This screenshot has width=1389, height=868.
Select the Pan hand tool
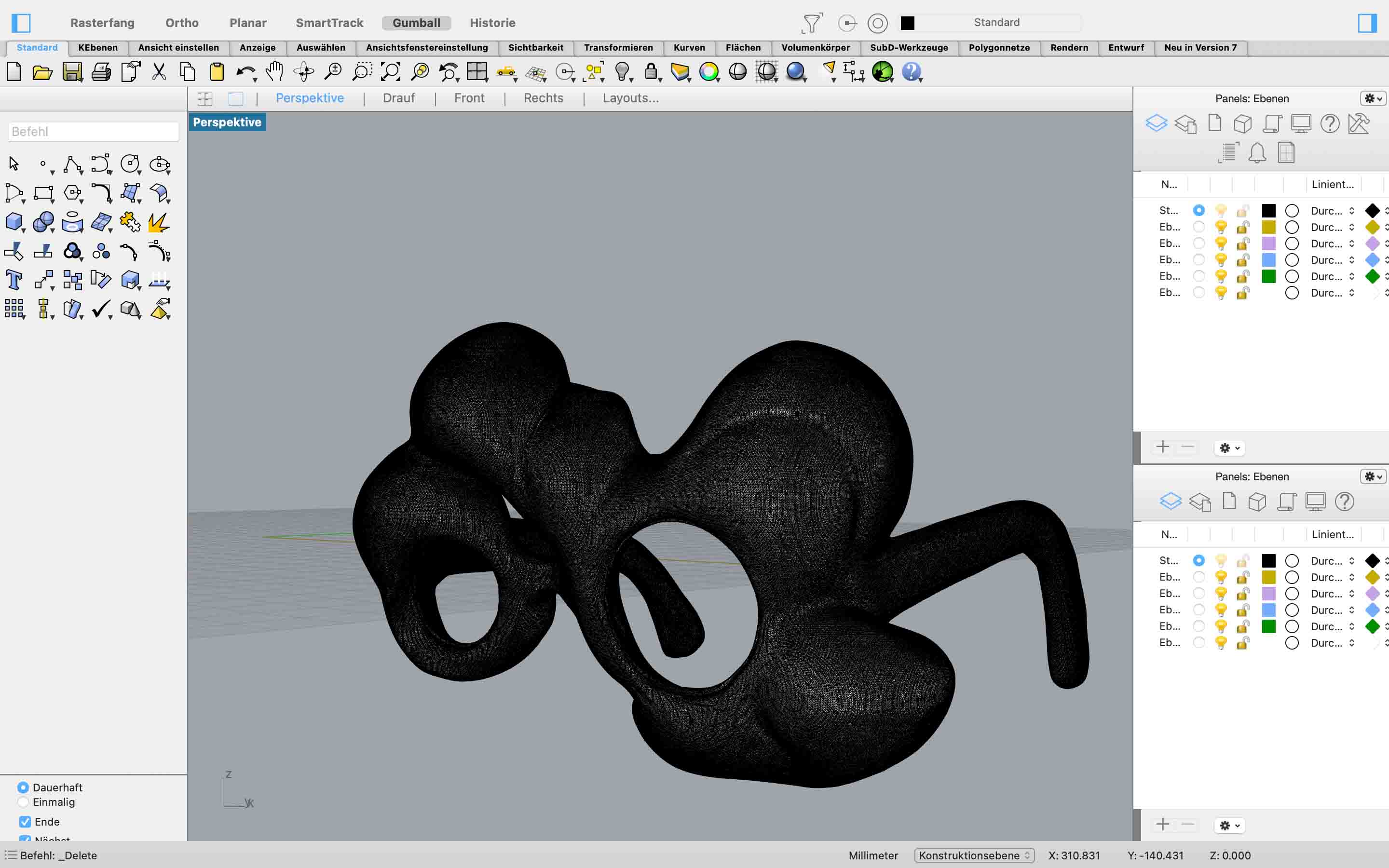[274, 72]
